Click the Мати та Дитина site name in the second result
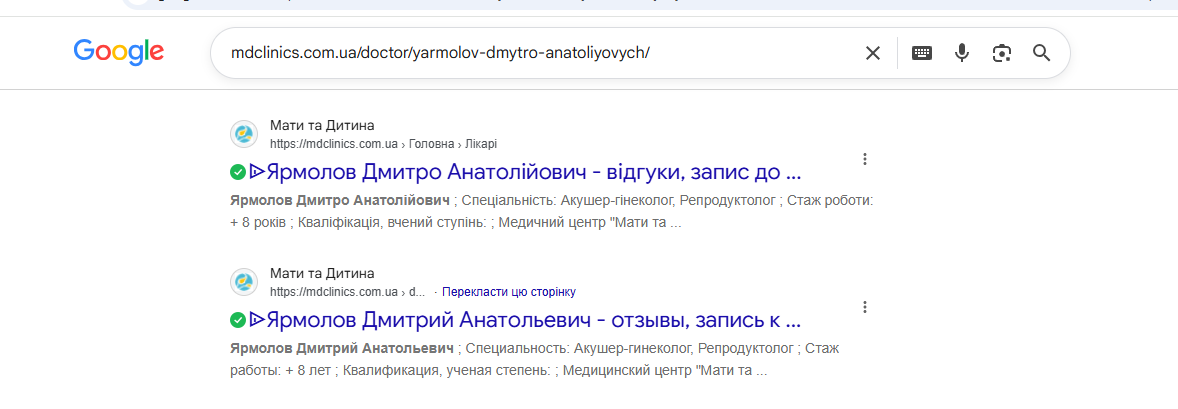This screenshot has height=409, width=1178. pos(322,274)
